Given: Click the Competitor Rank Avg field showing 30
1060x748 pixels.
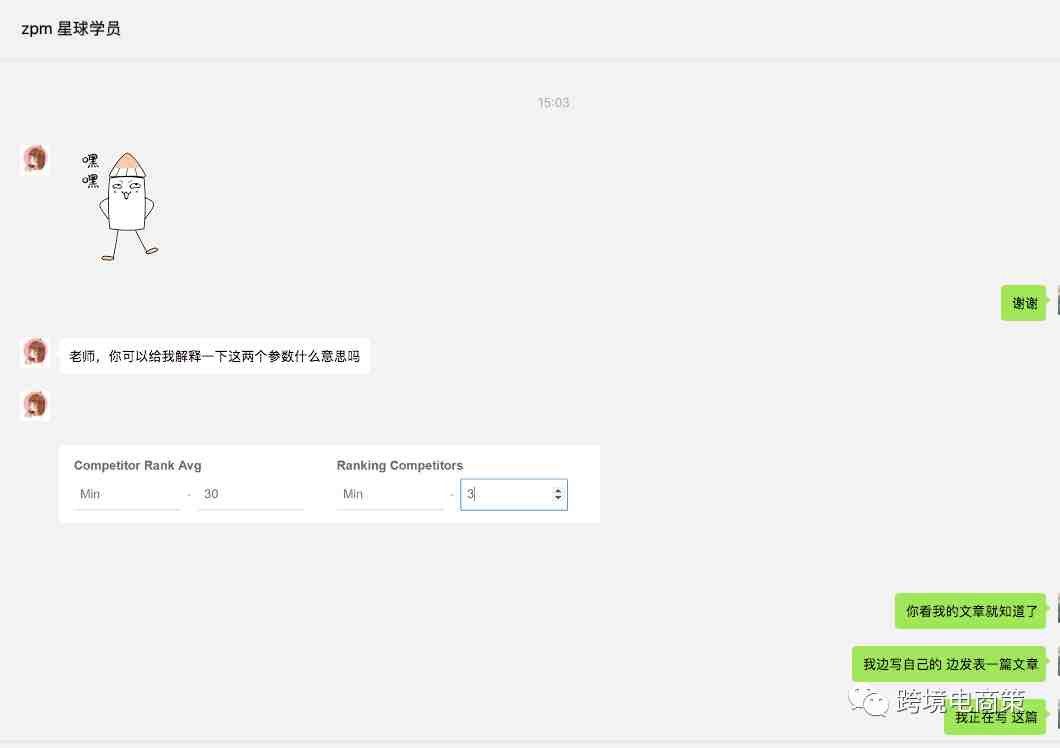Looking at the screenshot, I should coord(250,494).
